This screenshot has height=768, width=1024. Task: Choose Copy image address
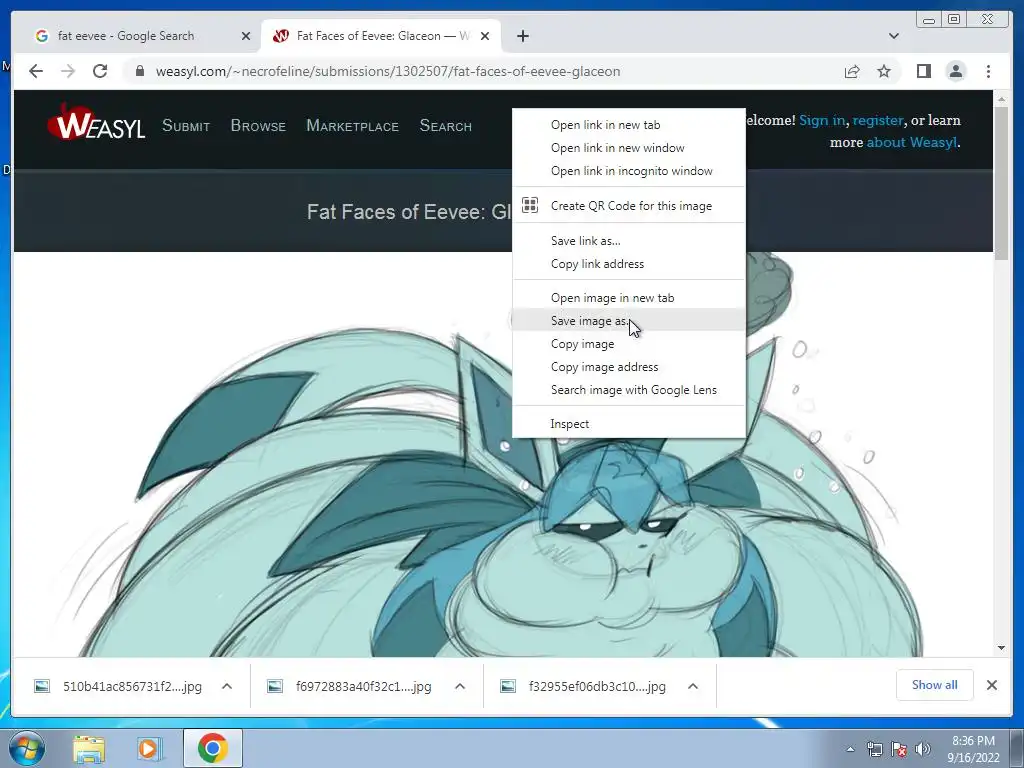[x=628, y=366]
